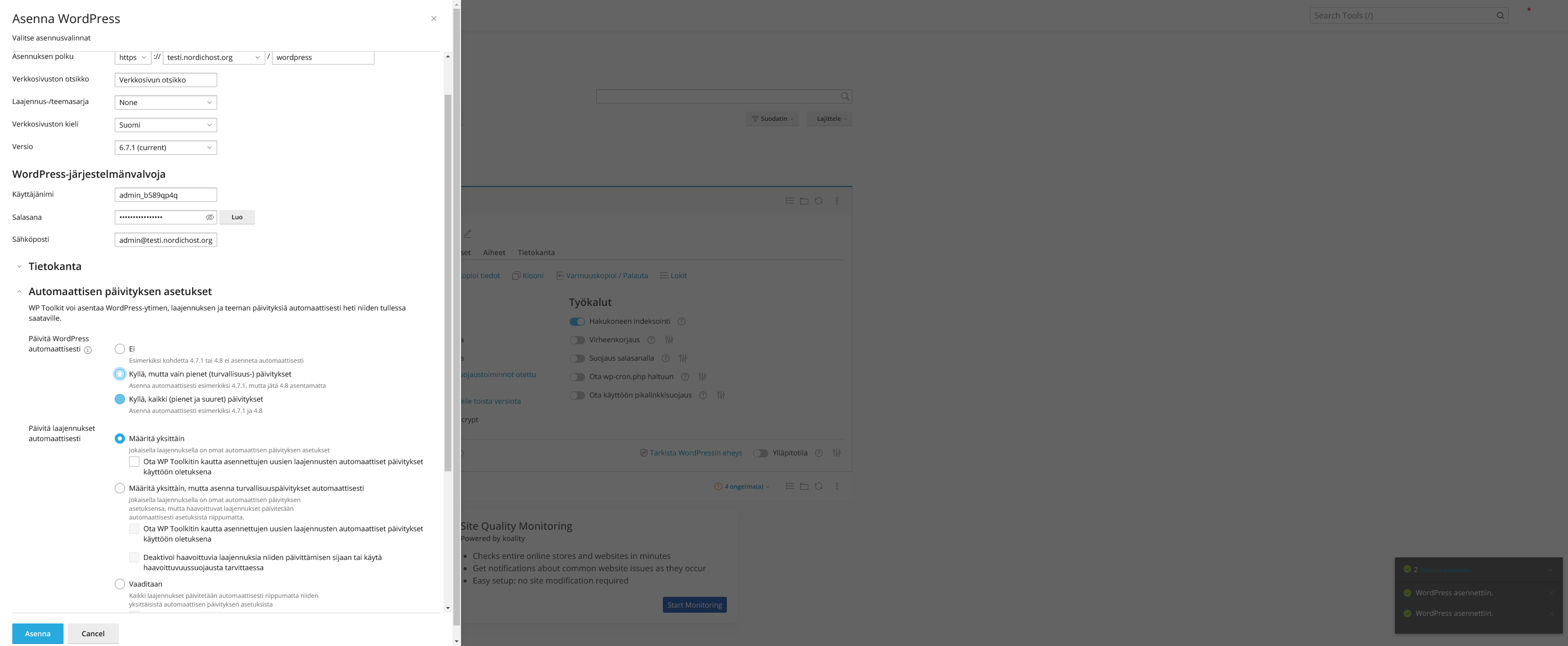Select Kyllä, mutta vain pienet päivitykset radio
The height and width of the screenshot is (646, 1568).
[x=120, y=374]
